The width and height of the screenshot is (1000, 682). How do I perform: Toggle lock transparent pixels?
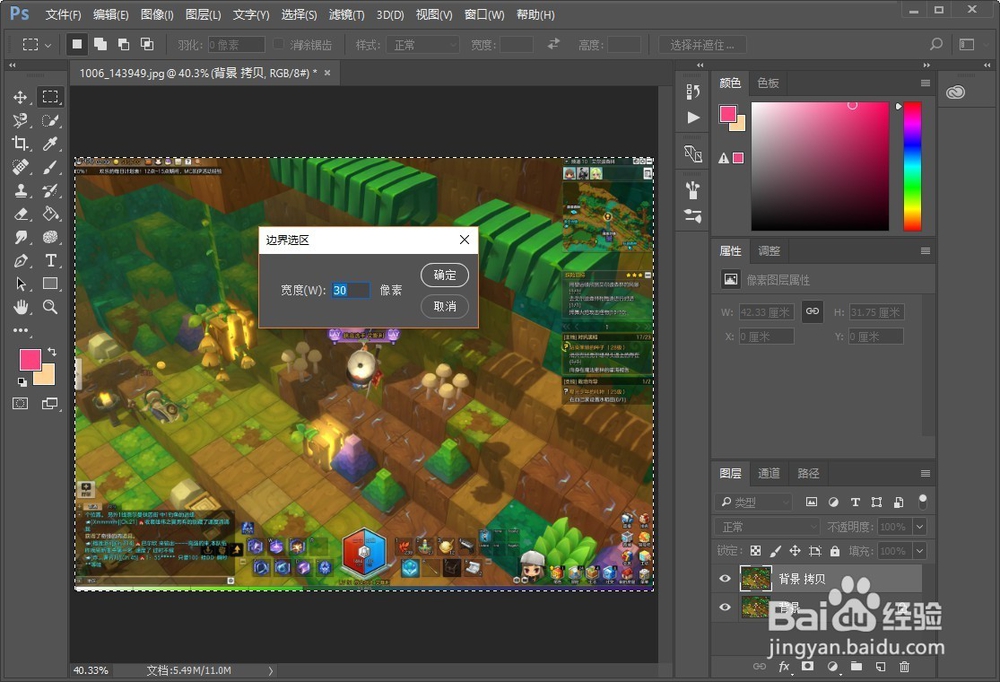755,551
